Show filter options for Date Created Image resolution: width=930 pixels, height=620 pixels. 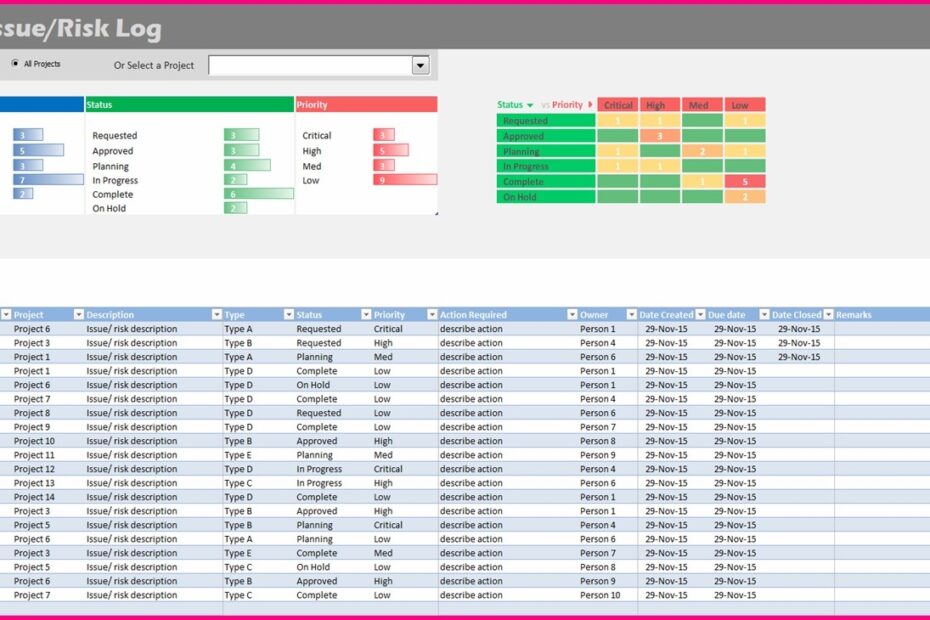pyautogui.click(x=700, y=315)
